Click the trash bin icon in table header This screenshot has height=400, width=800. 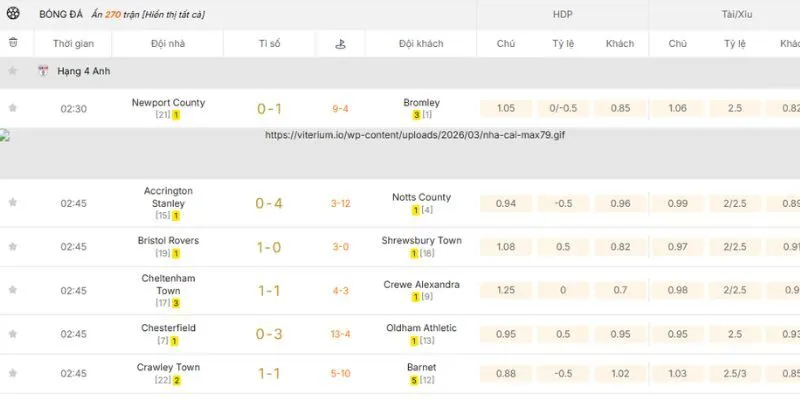13,43
